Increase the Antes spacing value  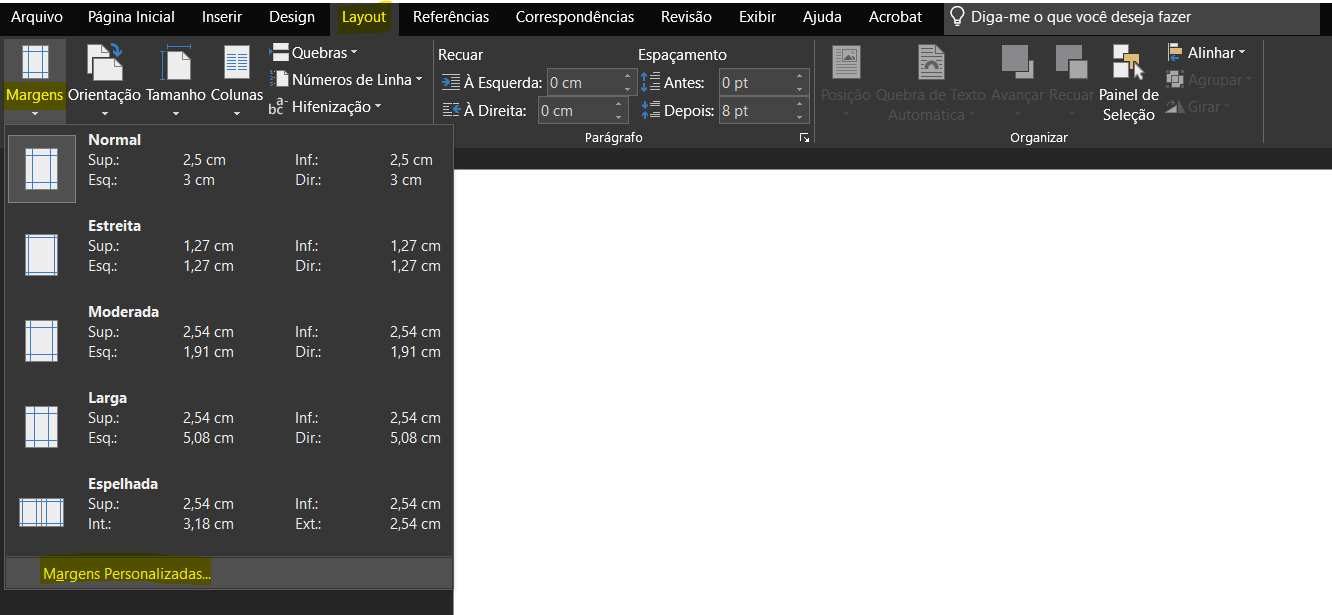coord(800,76)
